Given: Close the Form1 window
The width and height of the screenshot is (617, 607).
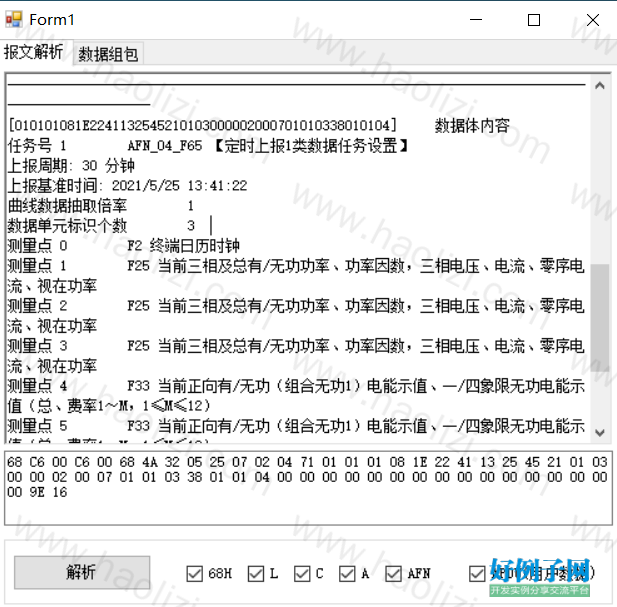Looking at the screenshot, I should point(593,20).
